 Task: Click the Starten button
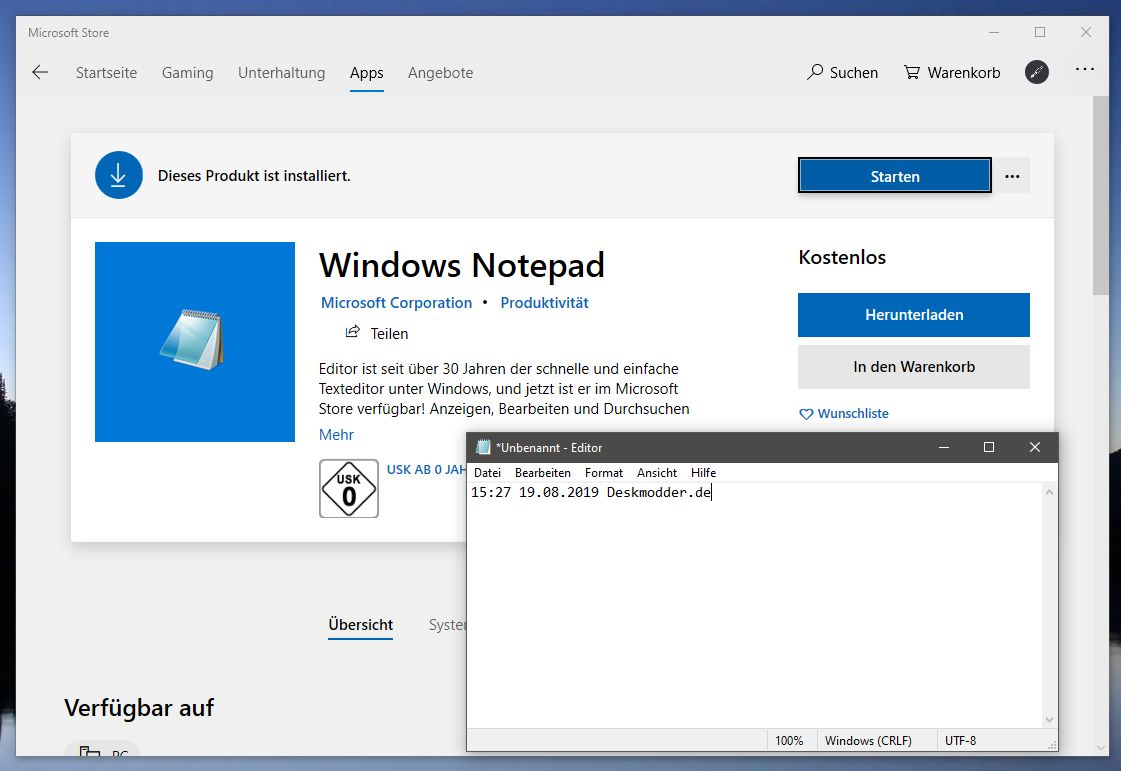[x=894, y=176]
